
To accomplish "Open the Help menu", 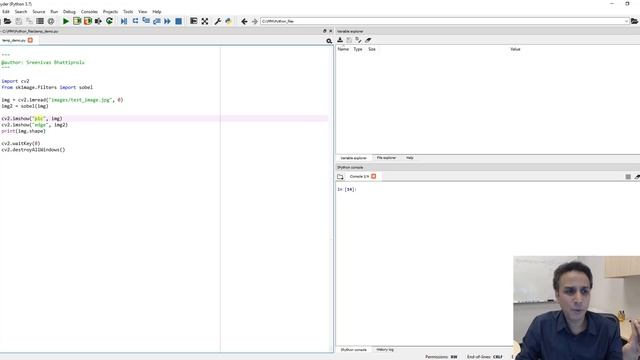I will coord(157,12).
